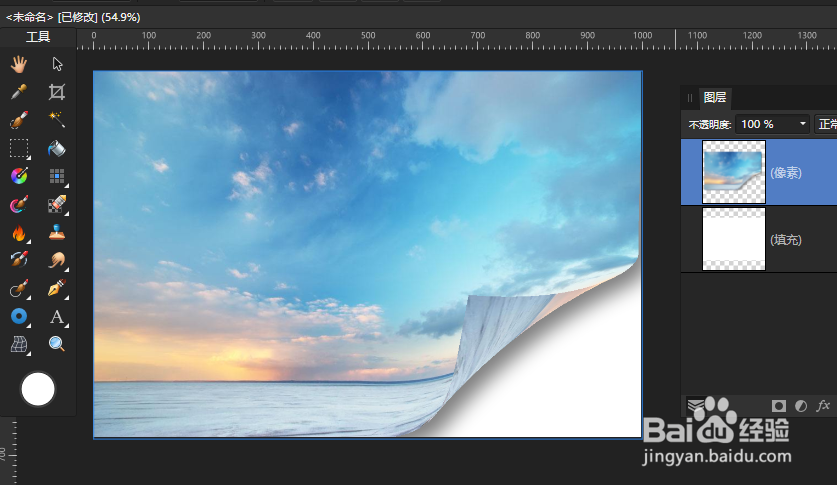Select the Flood Fill bucket tool
The width and height of the screenshot is (837, 485).
pos(57,148)
